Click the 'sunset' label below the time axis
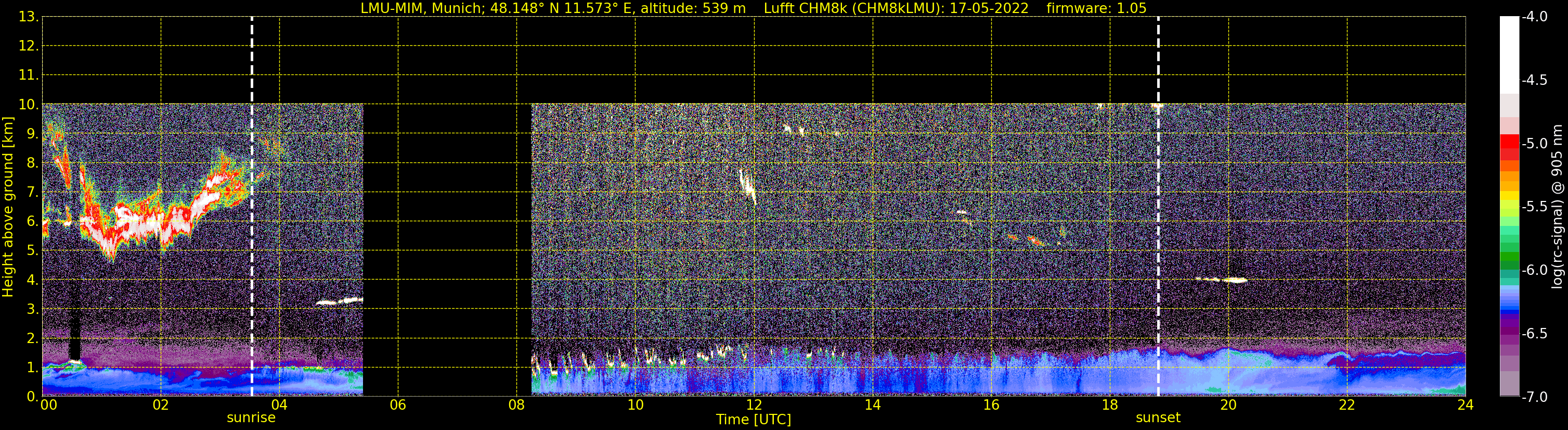The image size is (1568, 430). point(1158,418)
